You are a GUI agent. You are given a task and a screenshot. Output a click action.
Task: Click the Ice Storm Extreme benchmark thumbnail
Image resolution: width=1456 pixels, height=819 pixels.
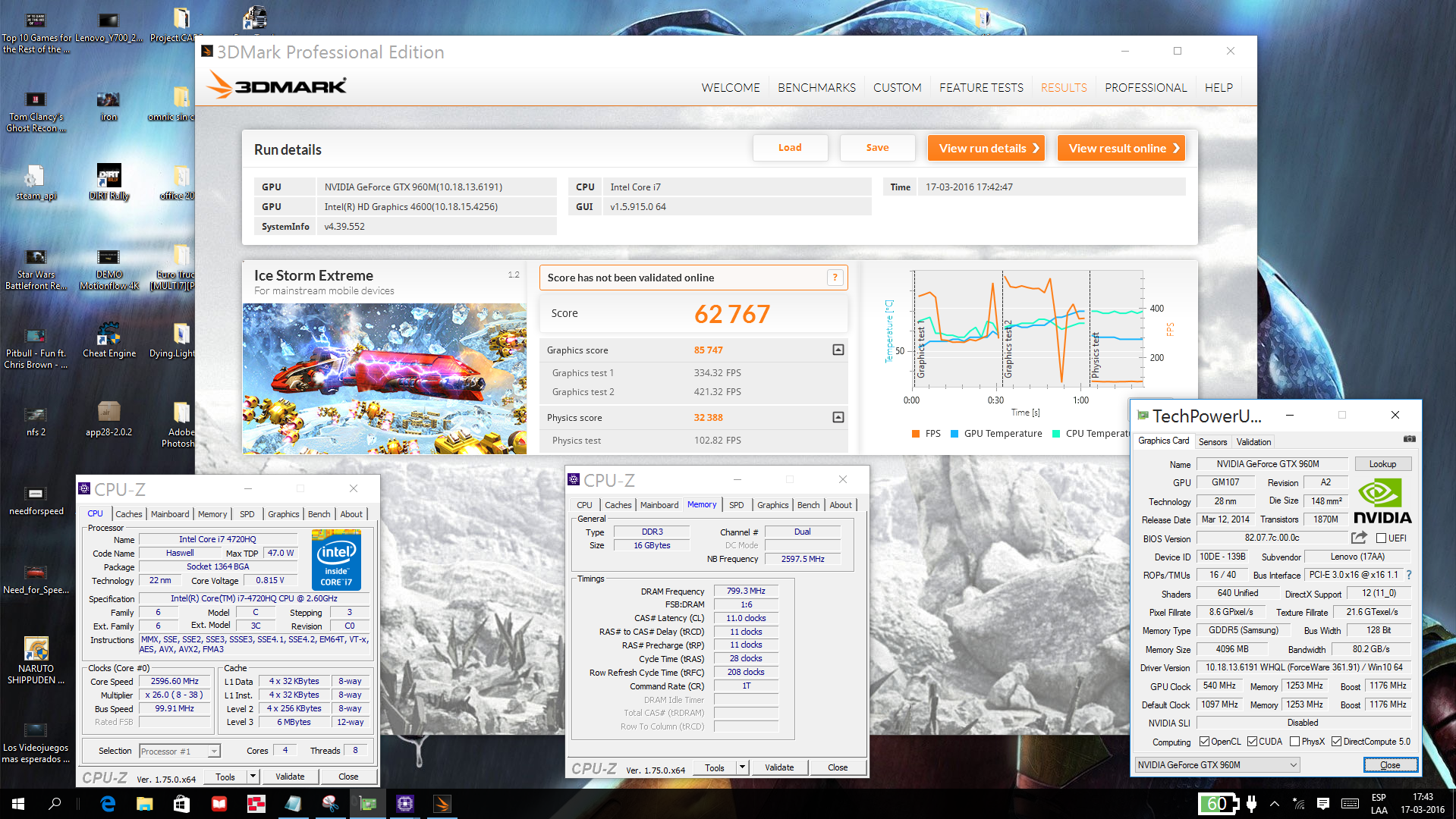384,378
